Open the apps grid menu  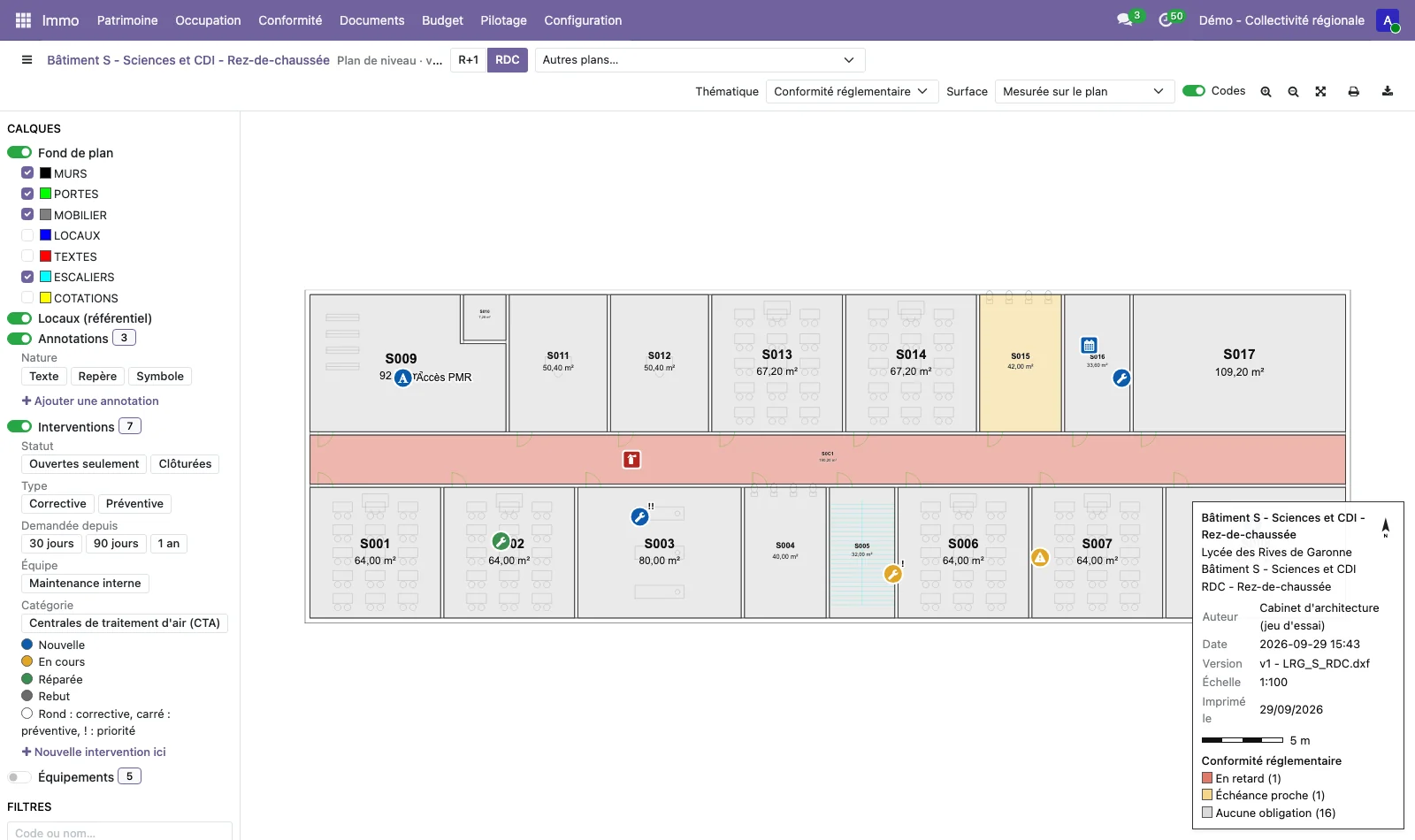click(23, 20)
